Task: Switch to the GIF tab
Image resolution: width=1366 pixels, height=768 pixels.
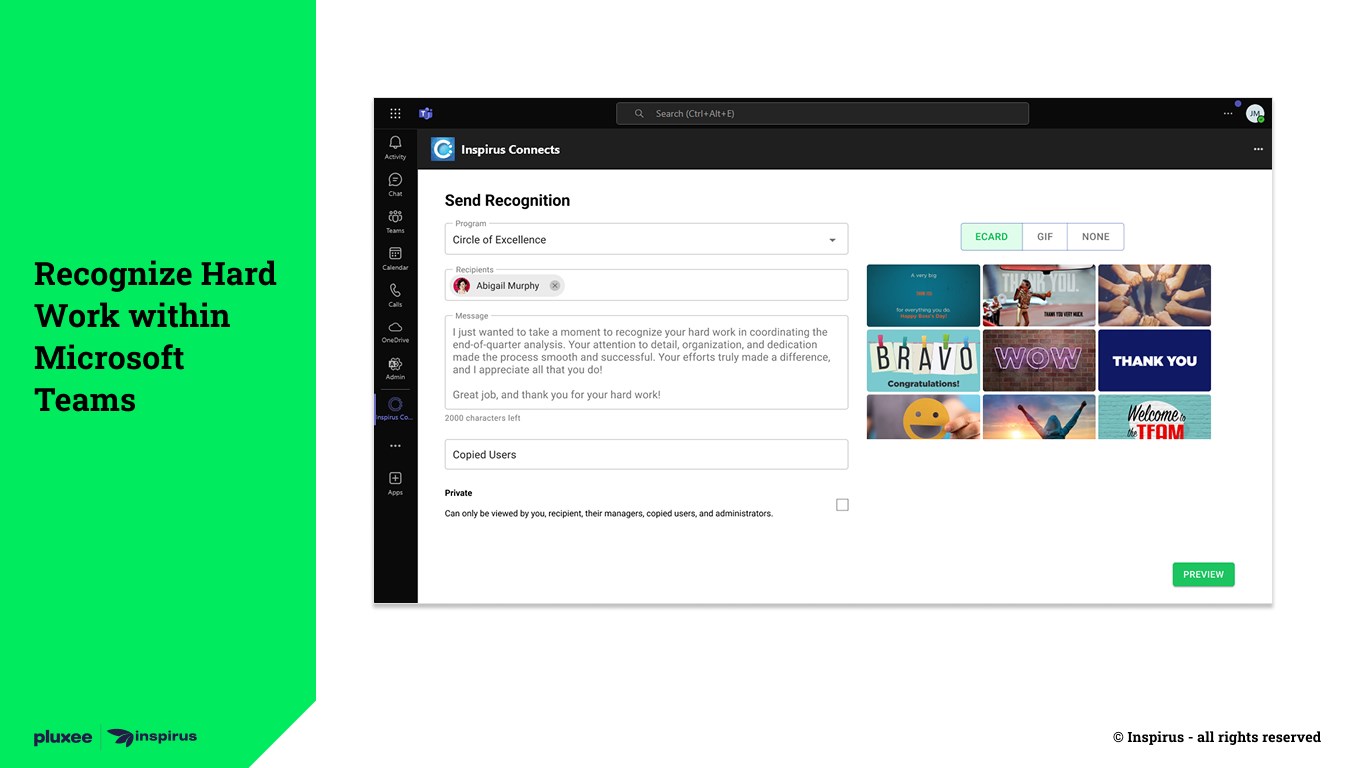Action: [1045, 237]
